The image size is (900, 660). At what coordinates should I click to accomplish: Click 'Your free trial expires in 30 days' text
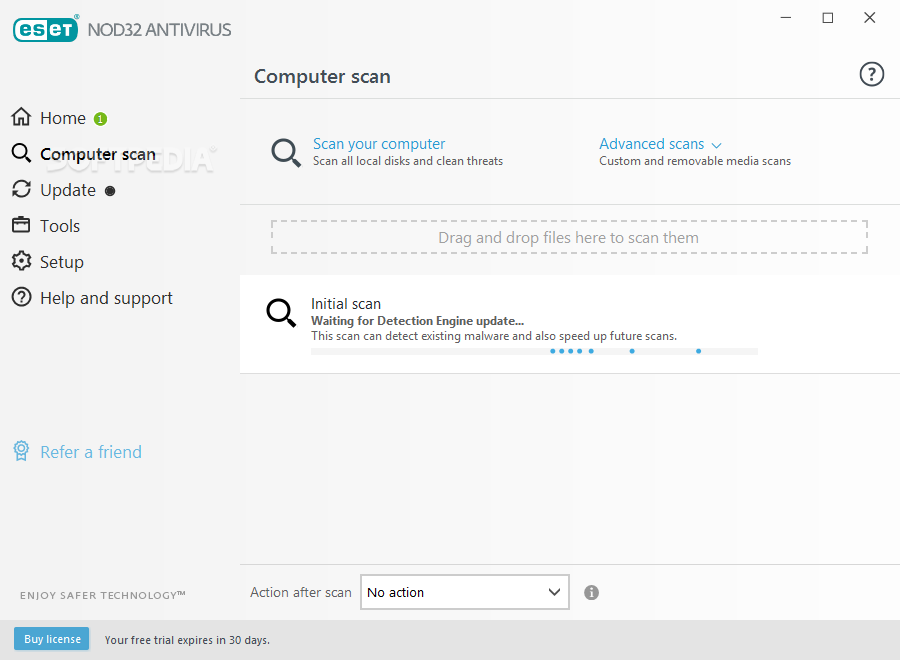click(187, 640)
